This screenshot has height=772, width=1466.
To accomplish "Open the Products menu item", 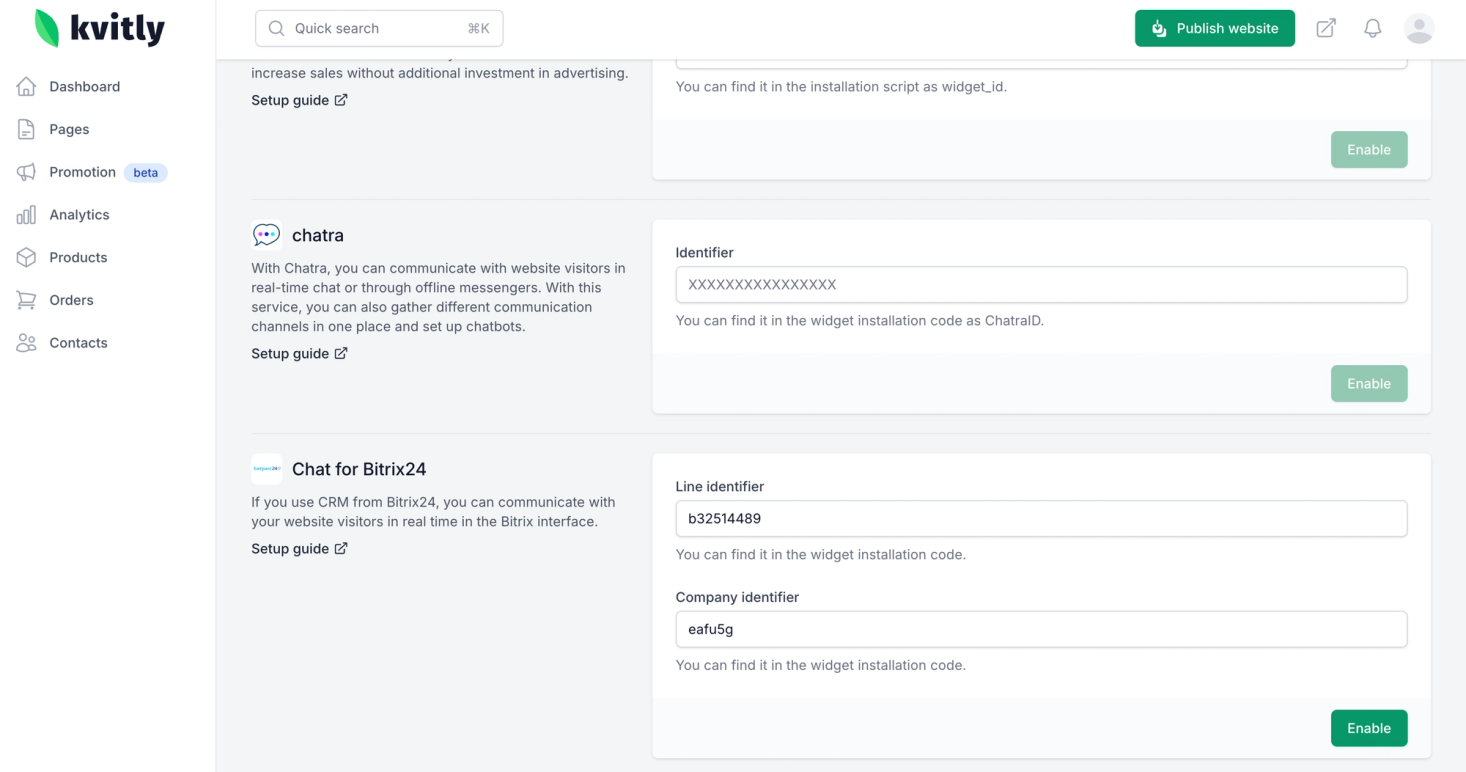I will (x=78, y=257).
